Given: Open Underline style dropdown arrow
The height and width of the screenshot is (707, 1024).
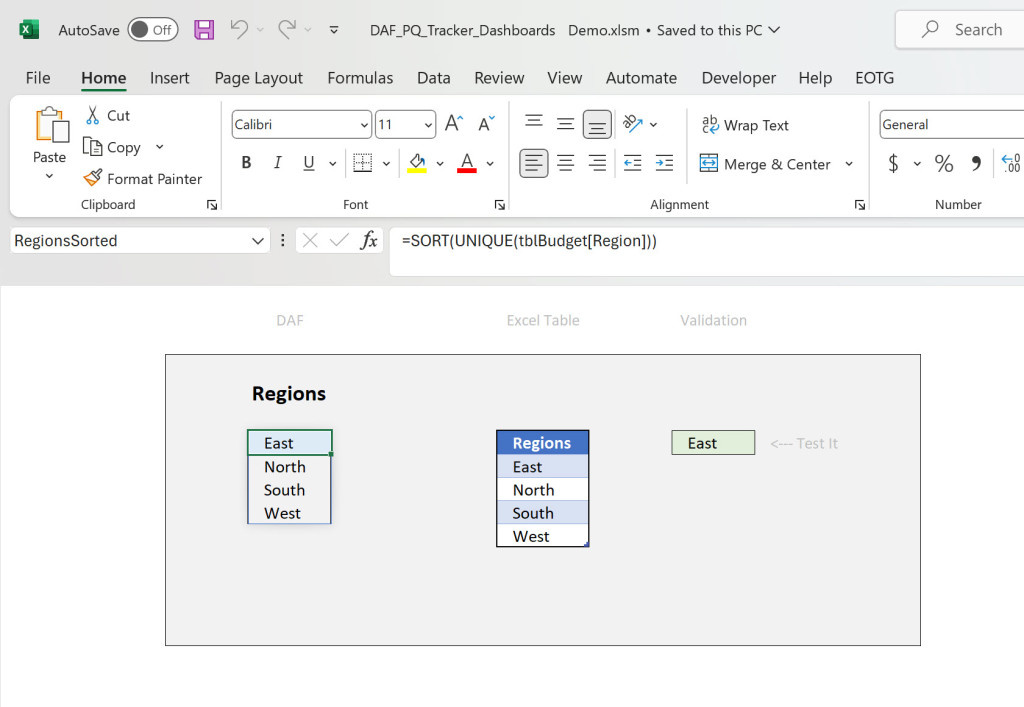Looking at the screenshot, I should coord(332,163).
